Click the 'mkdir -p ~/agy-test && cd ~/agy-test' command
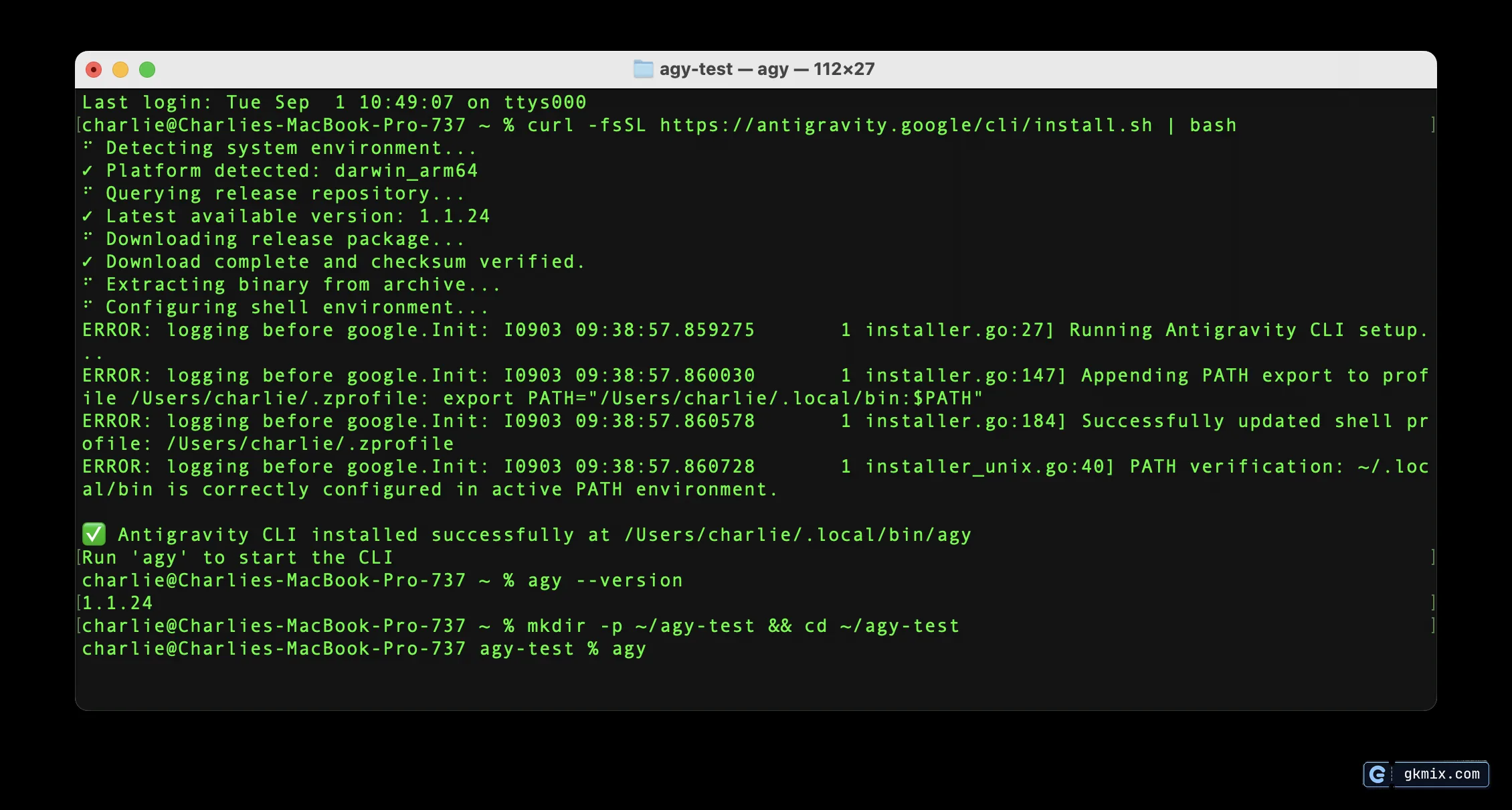This screenshot has height=810, width=1512. point(743,626)
